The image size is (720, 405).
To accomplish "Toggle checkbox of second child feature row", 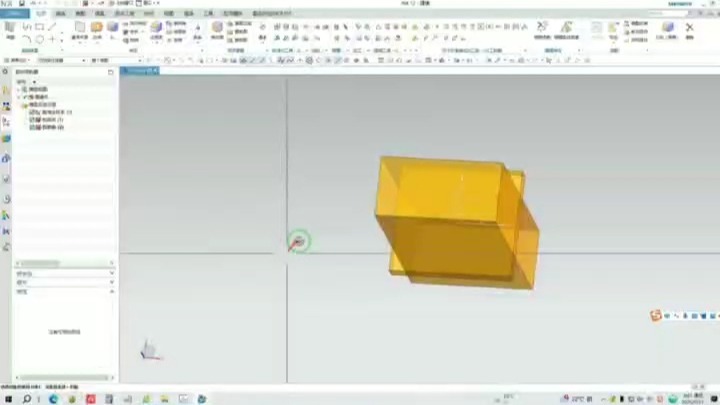I will pyautogui.click(x=32, y=119).
